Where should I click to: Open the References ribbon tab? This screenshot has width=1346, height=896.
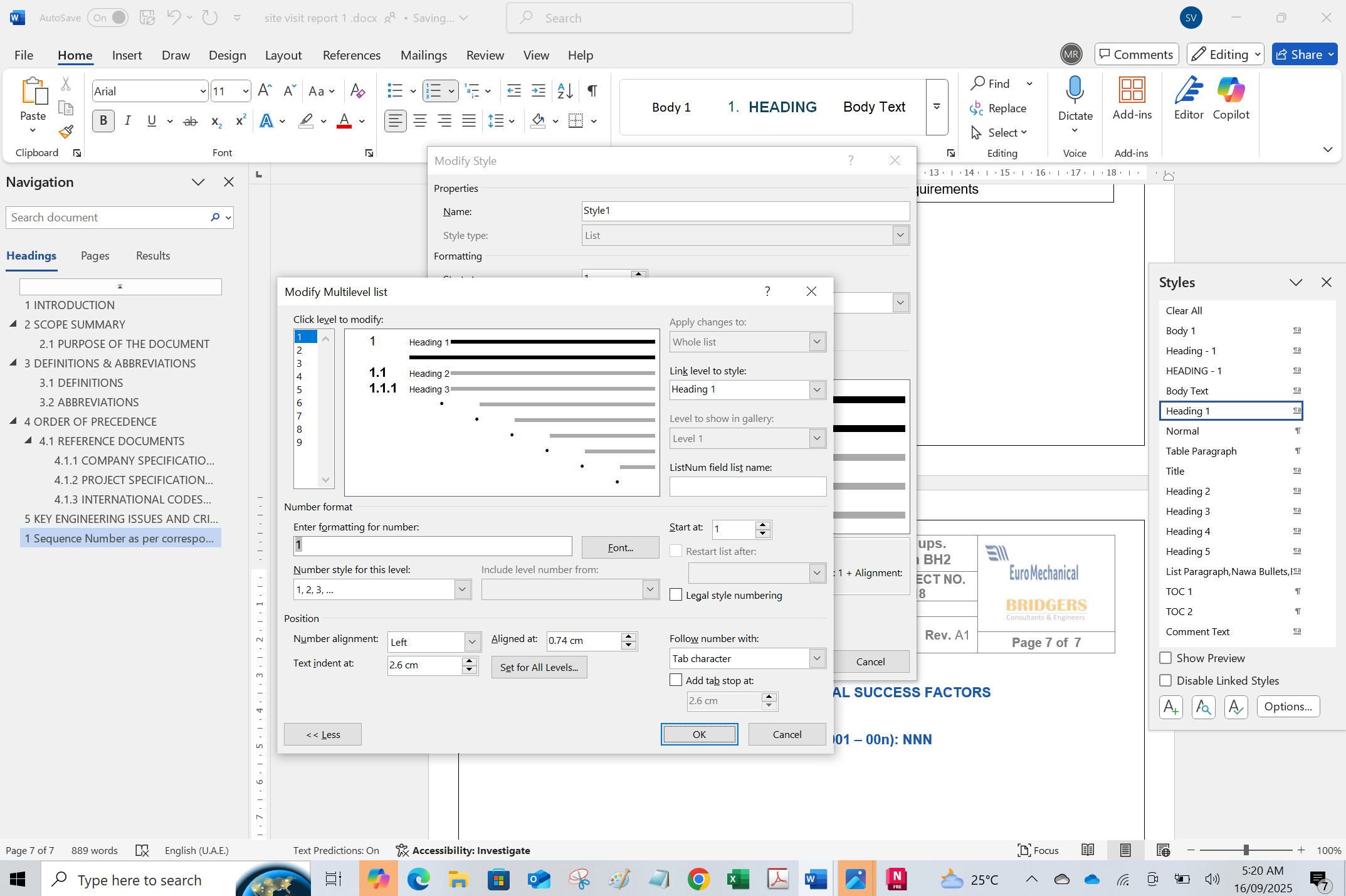click(351, 55)
